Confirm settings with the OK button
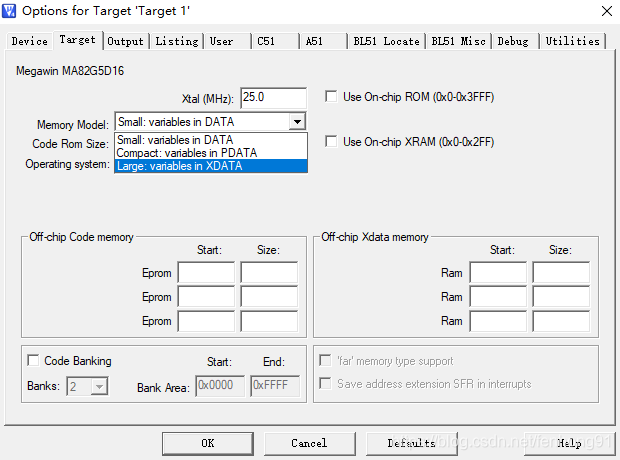620x460 pixels. [x=208, y=443]
